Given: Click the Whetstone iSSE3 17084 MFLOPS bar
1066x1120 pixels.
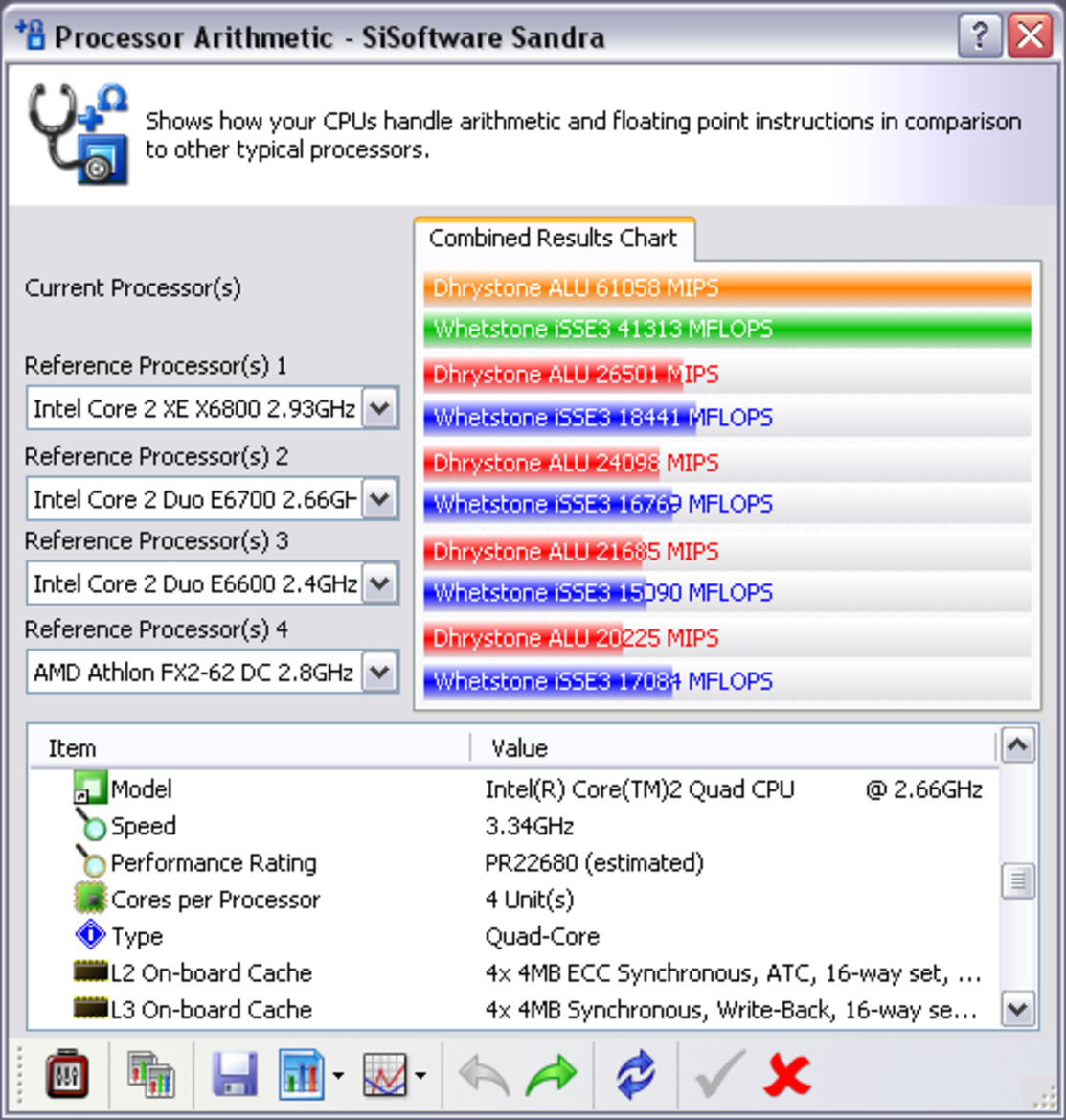Looking at the screenshot, I should point(727,681).
